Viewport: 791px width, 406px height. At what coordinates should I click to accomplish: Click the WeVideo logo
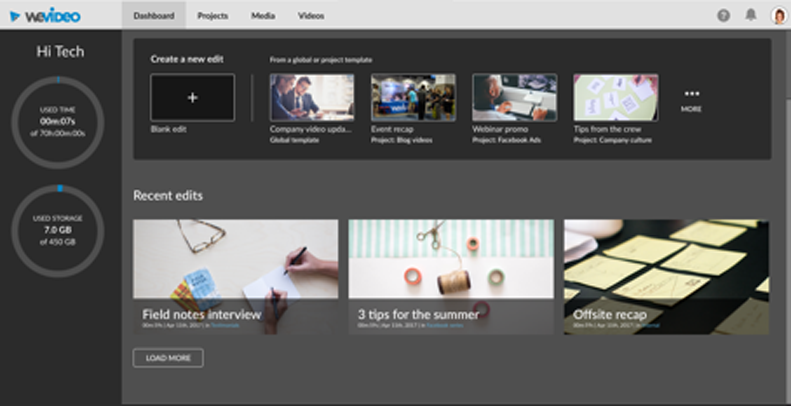45,15
